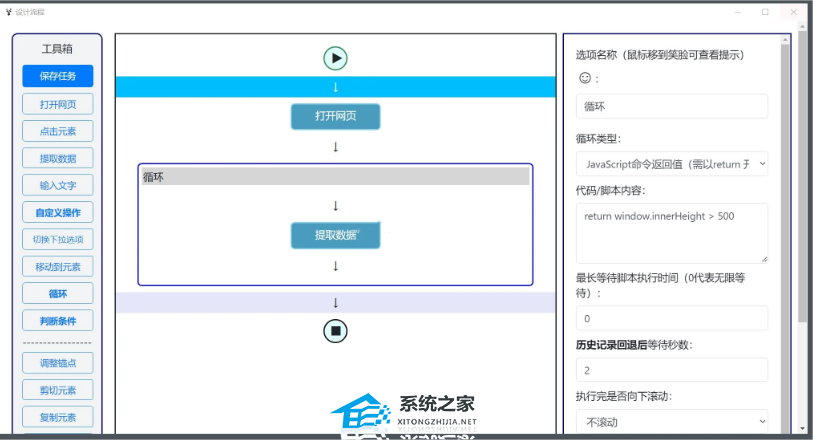Click scrollbar up arrow in options panel
Screen dimensions: 813x440
(x=786, y=39)
